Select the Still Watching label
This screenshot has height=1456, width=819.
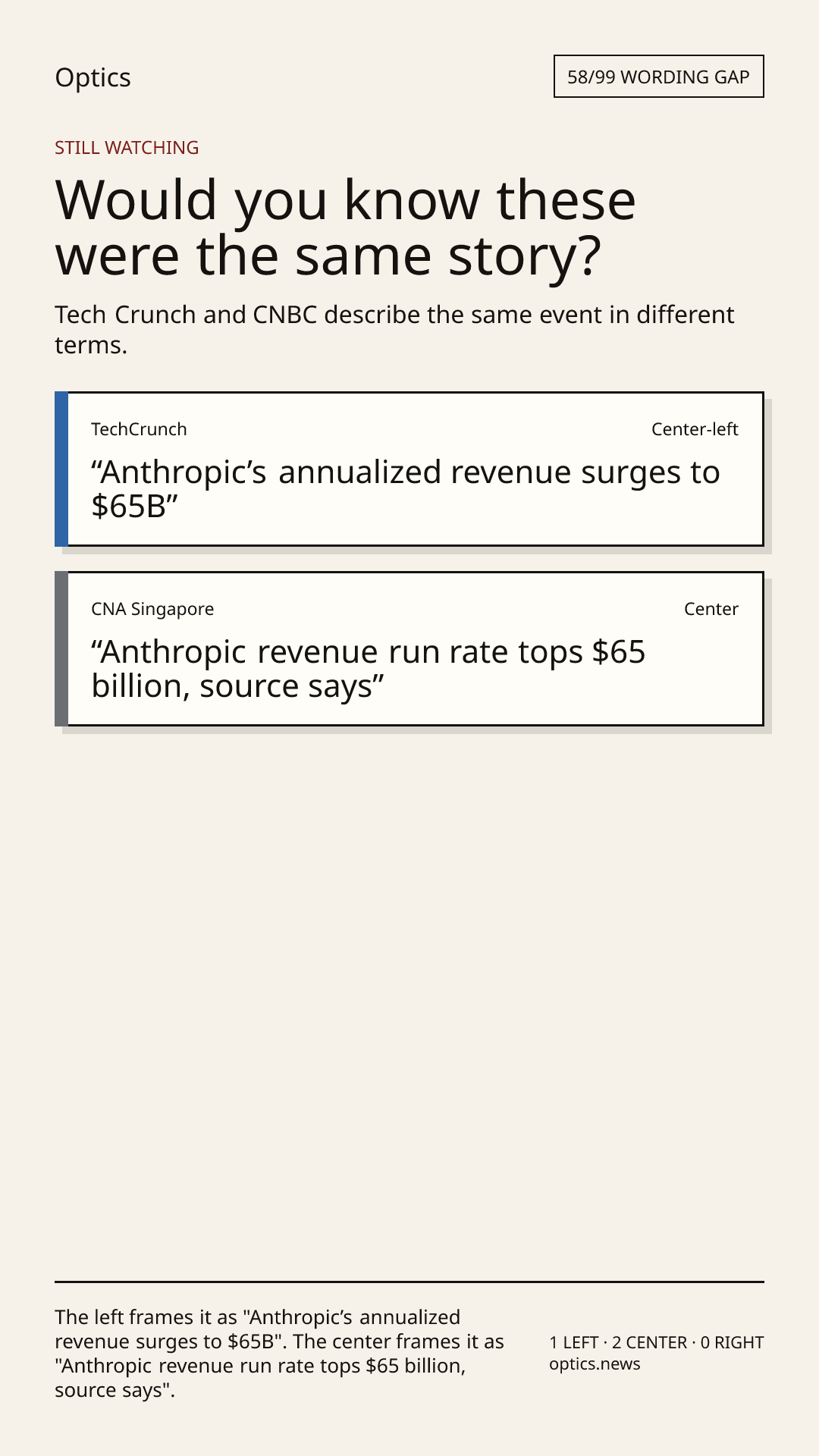[127, 148]
